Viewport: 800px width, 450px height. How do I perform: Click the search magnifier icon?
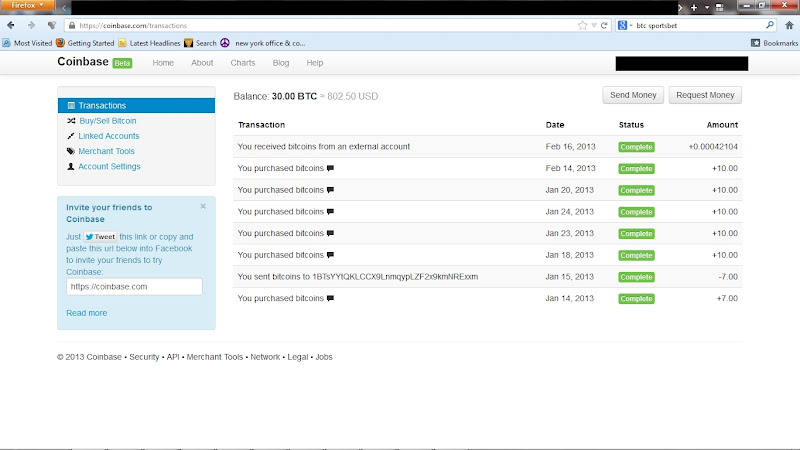click(x=770, y=25)
